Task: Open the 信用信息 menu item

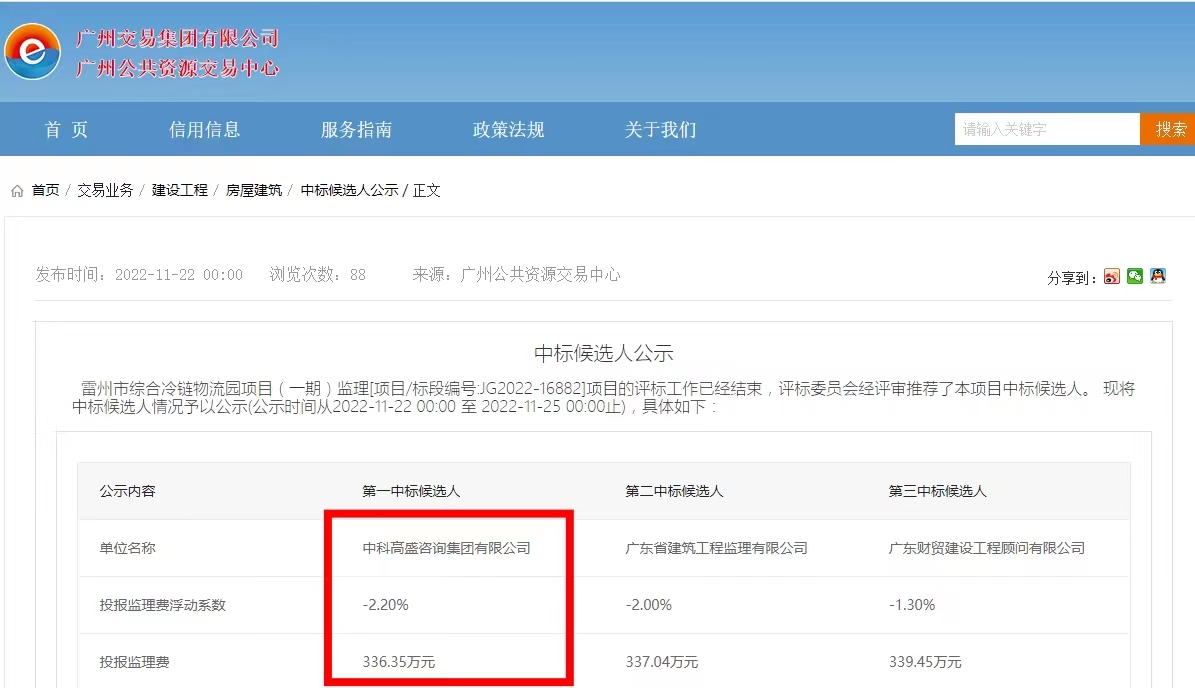Action: (x=204, y=130)
